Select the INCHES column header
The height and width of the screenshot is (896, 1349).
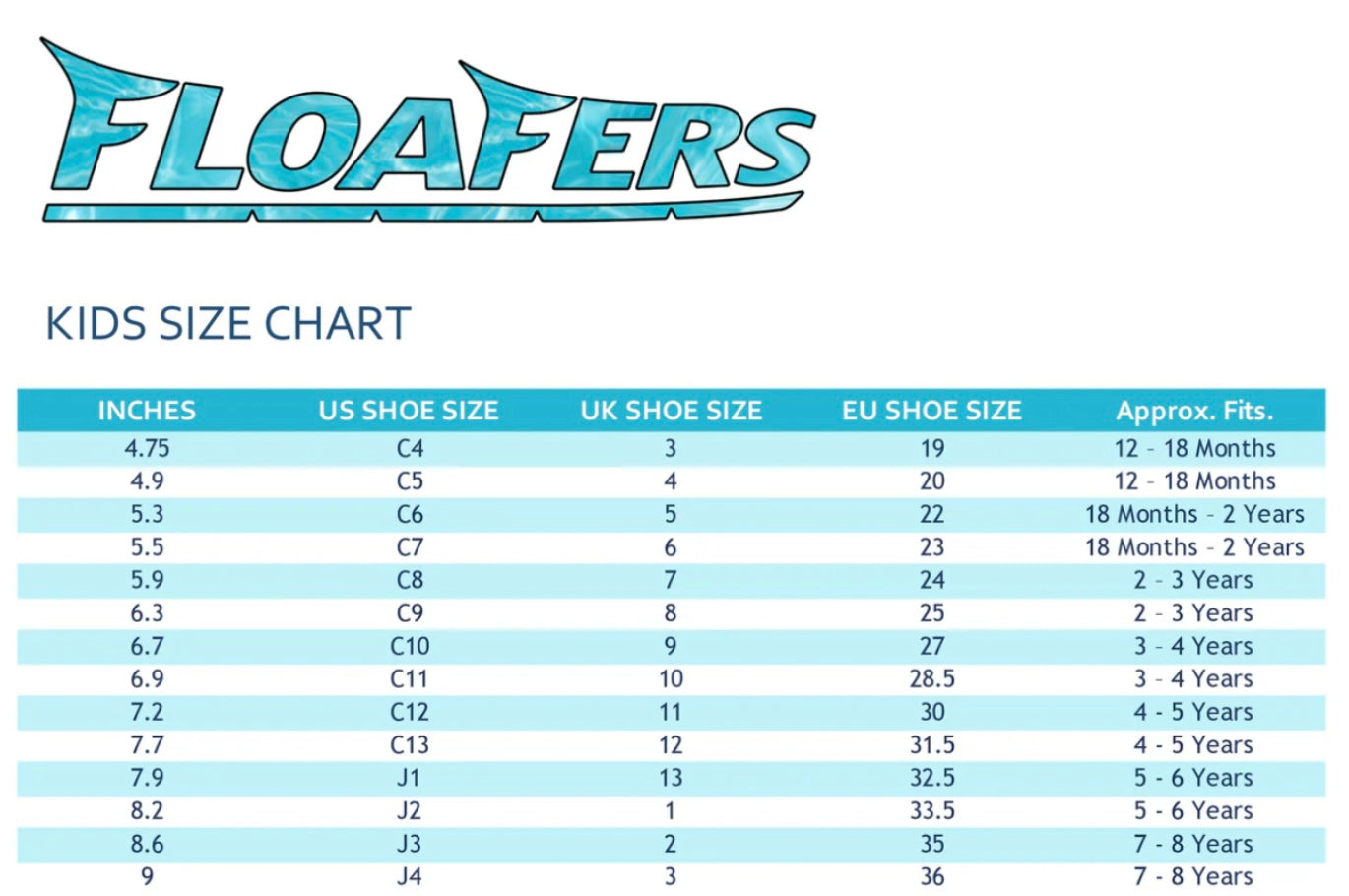click(147, 411)
